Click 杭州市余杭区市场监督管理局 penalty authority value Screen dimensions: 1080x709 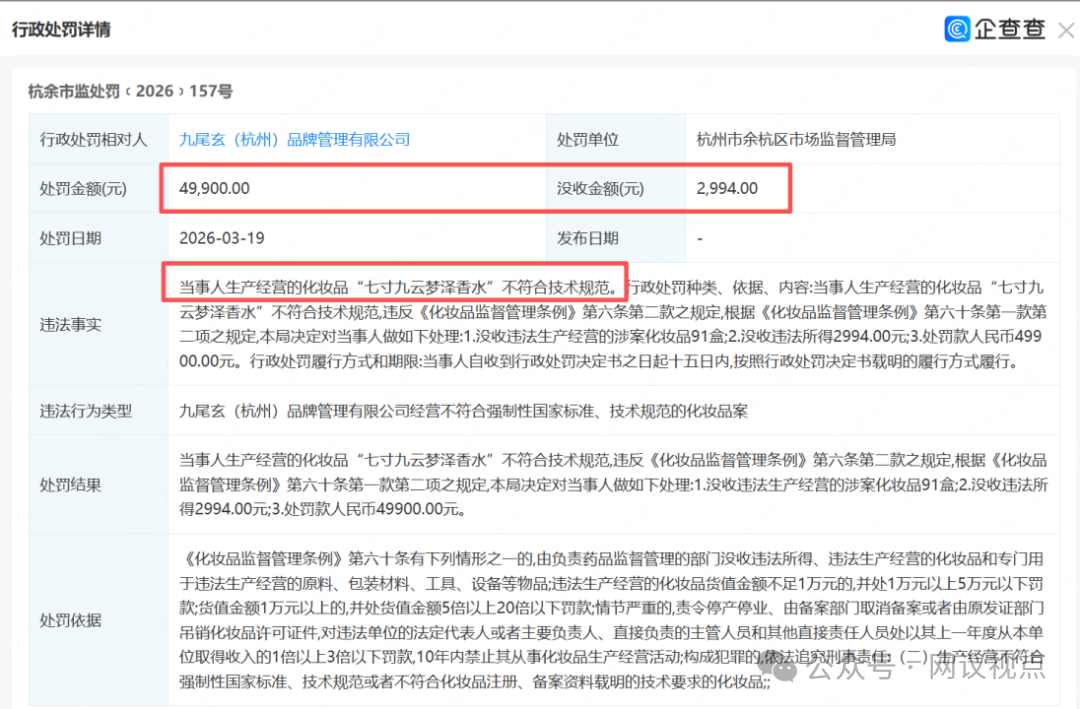click(x=796, y=140)
